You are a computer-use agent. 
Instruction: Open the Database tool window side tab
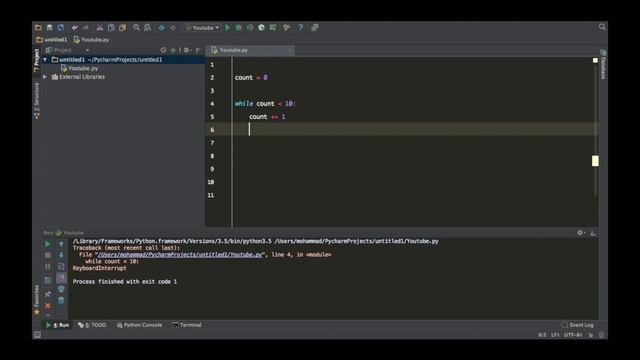click(x=603, y=64)
